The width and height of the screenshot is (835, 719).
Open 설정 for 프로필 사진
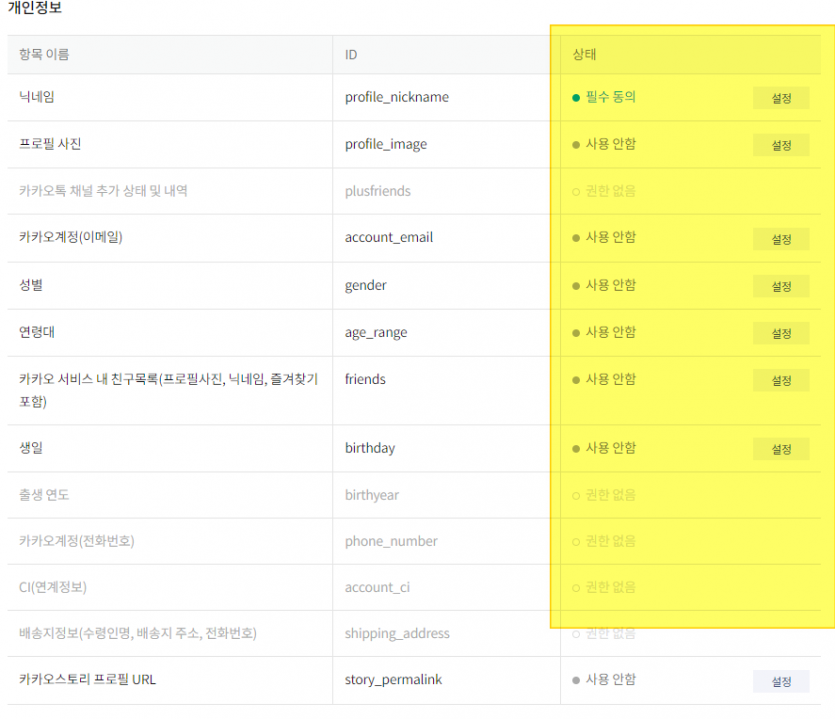781,145
